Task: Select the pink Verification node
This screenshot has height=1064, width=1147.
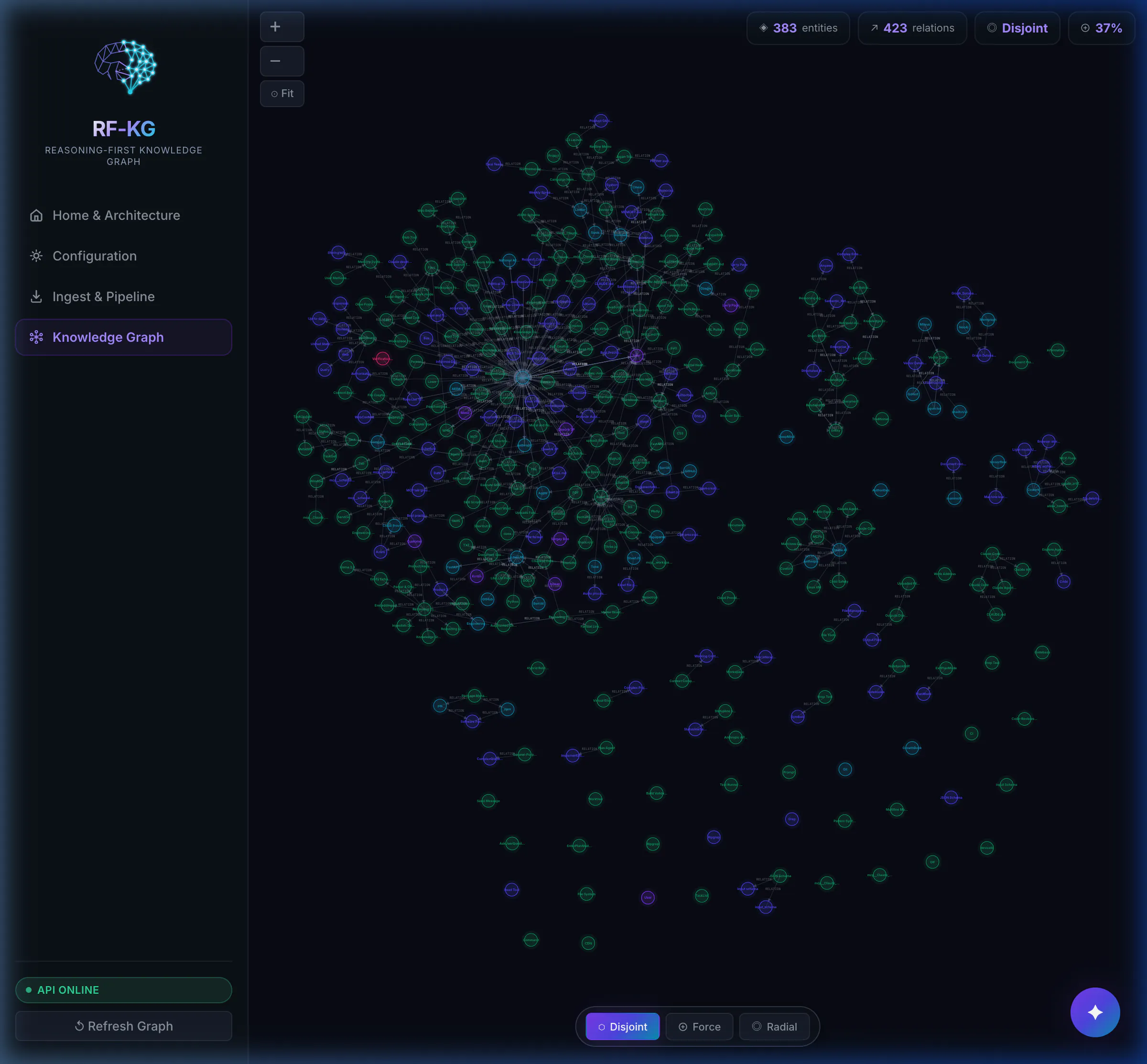Action: click(382, 358)
